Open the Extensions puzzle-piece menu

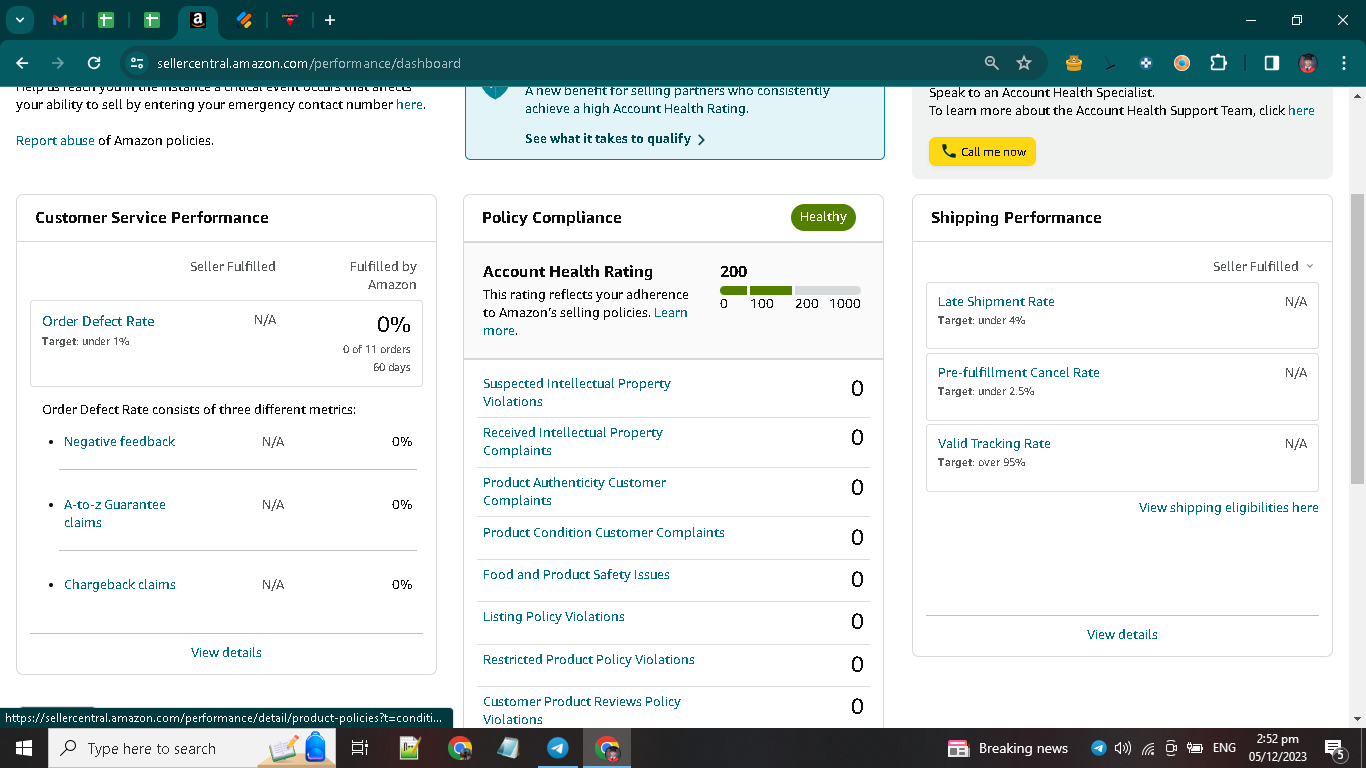point(1218,63)
